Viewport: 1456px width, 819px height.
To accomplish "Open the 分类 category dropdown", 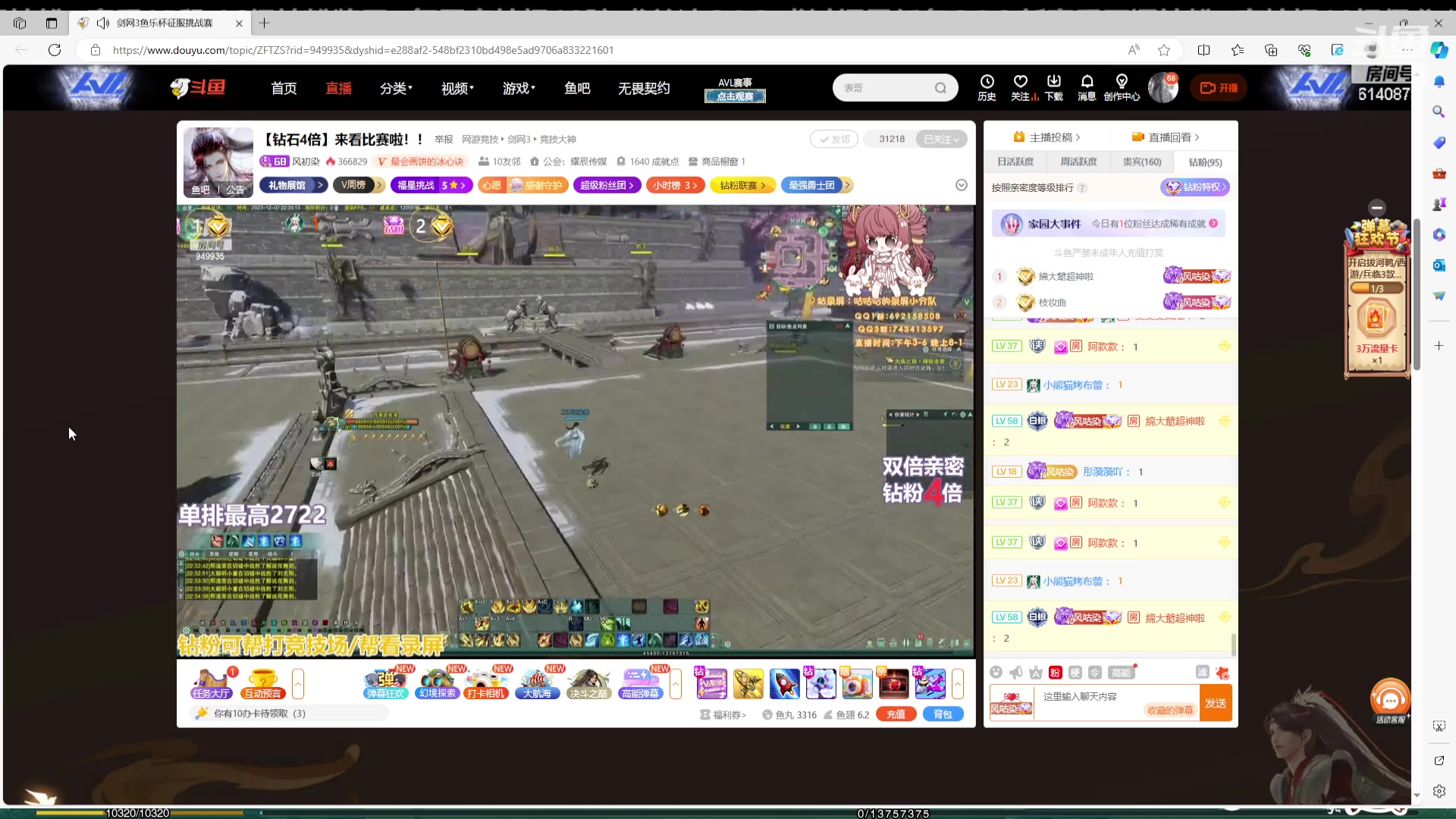I will coord(396,89).
